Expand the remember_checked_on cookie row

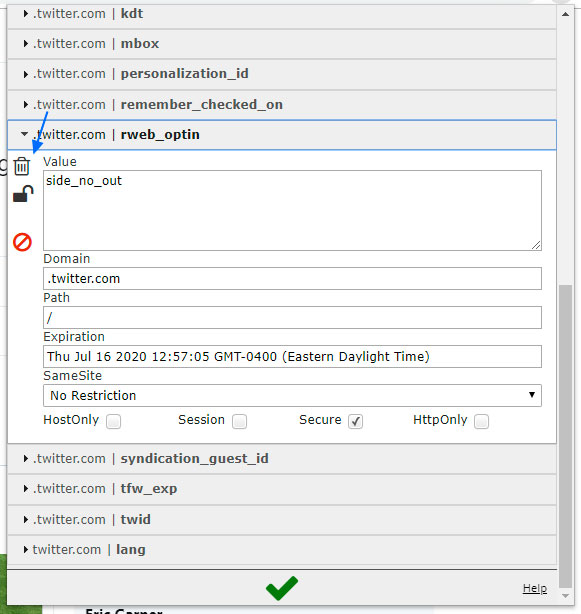[282, 105]
